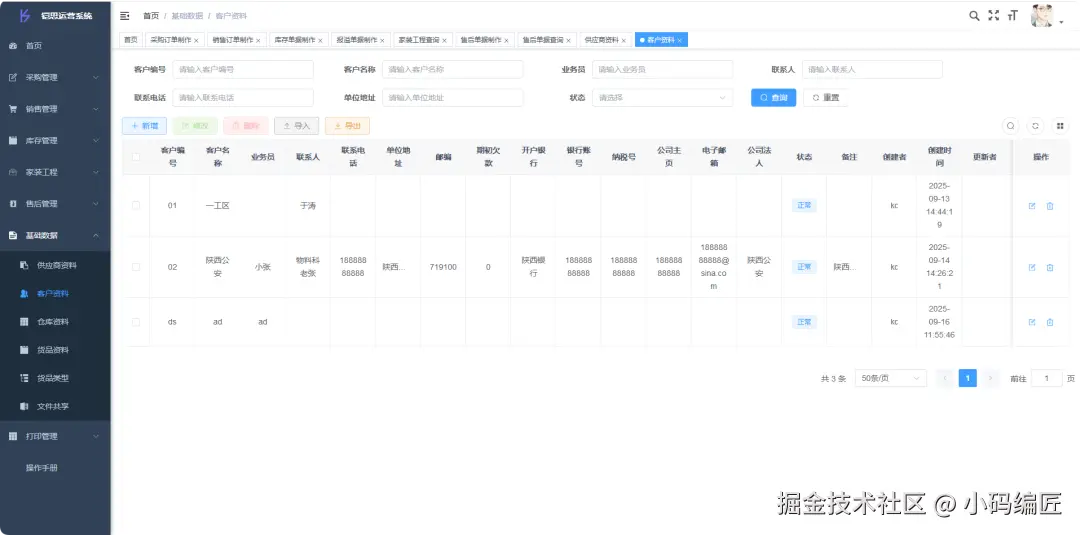Click the system logo icon in sidebar
1080x535 pixels.
coord(25,15)
